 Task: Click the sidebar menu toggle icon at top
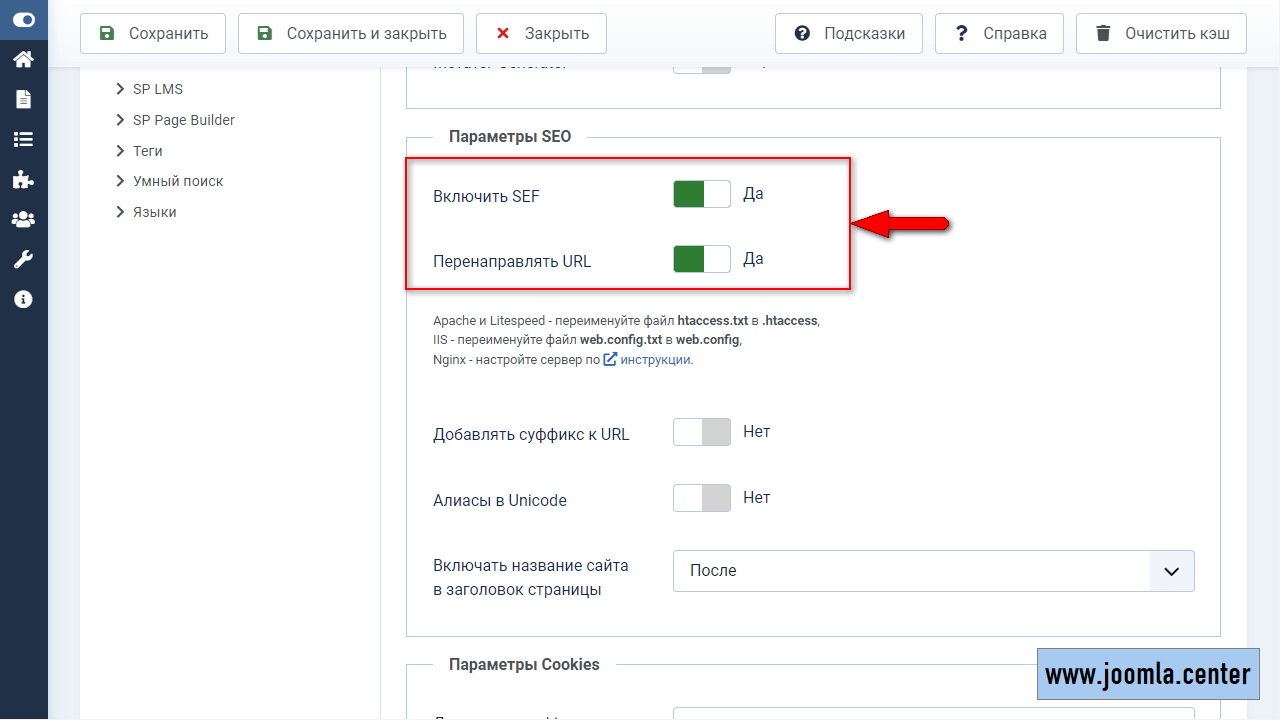[x=23, y=19]
